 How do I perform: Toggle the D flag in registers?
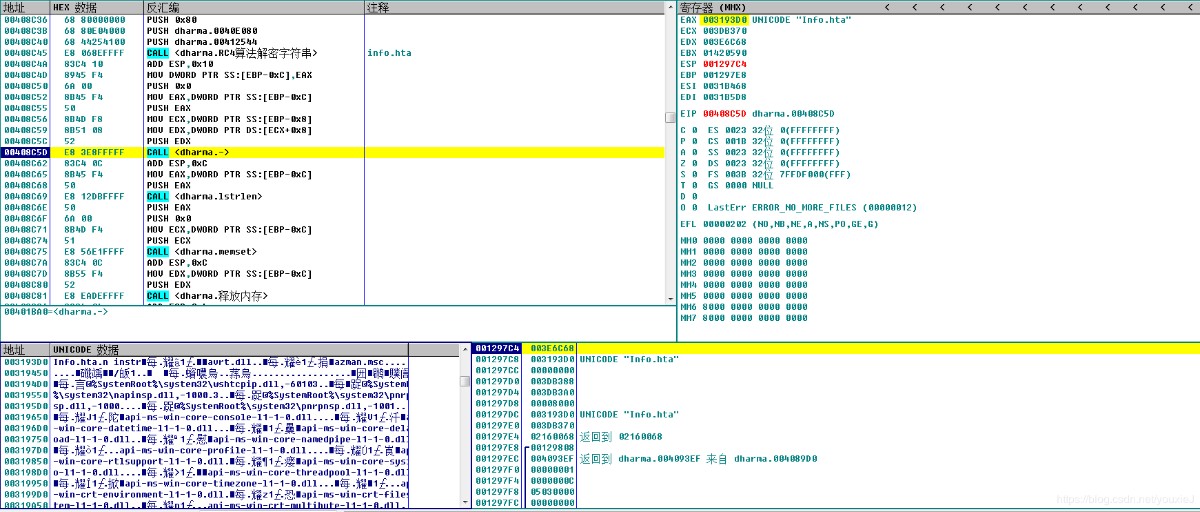click(688, 196)
